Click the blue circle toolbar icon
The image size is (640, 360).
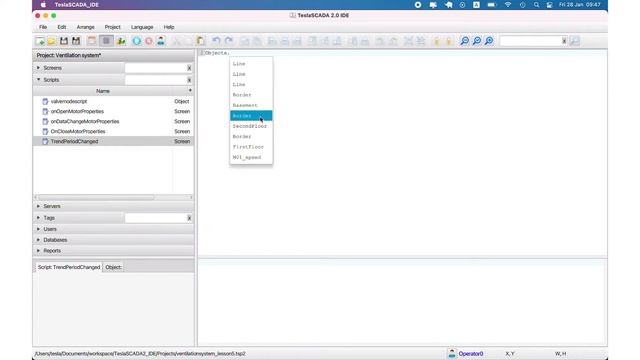pos(136,41)
